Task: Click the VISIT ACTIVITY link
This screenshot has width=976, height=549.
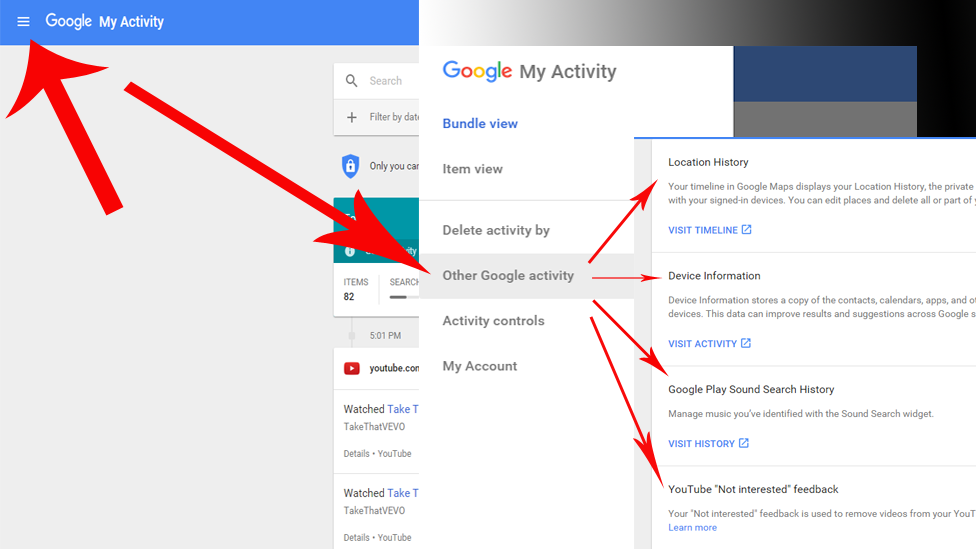Action: (702, 344)
